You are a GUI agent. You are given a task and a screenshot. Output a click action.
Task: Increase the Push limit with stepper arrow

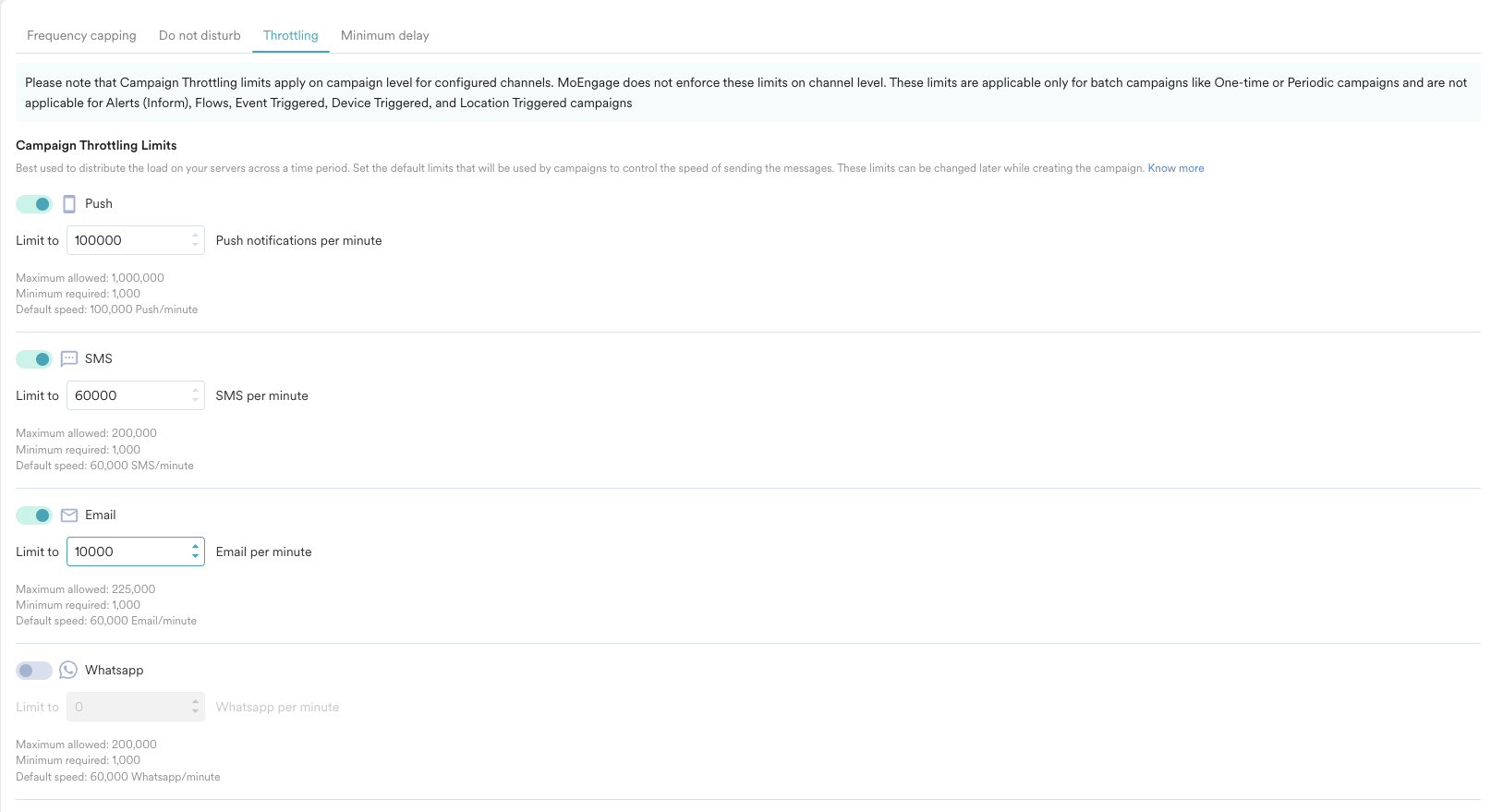pos(195,236)
